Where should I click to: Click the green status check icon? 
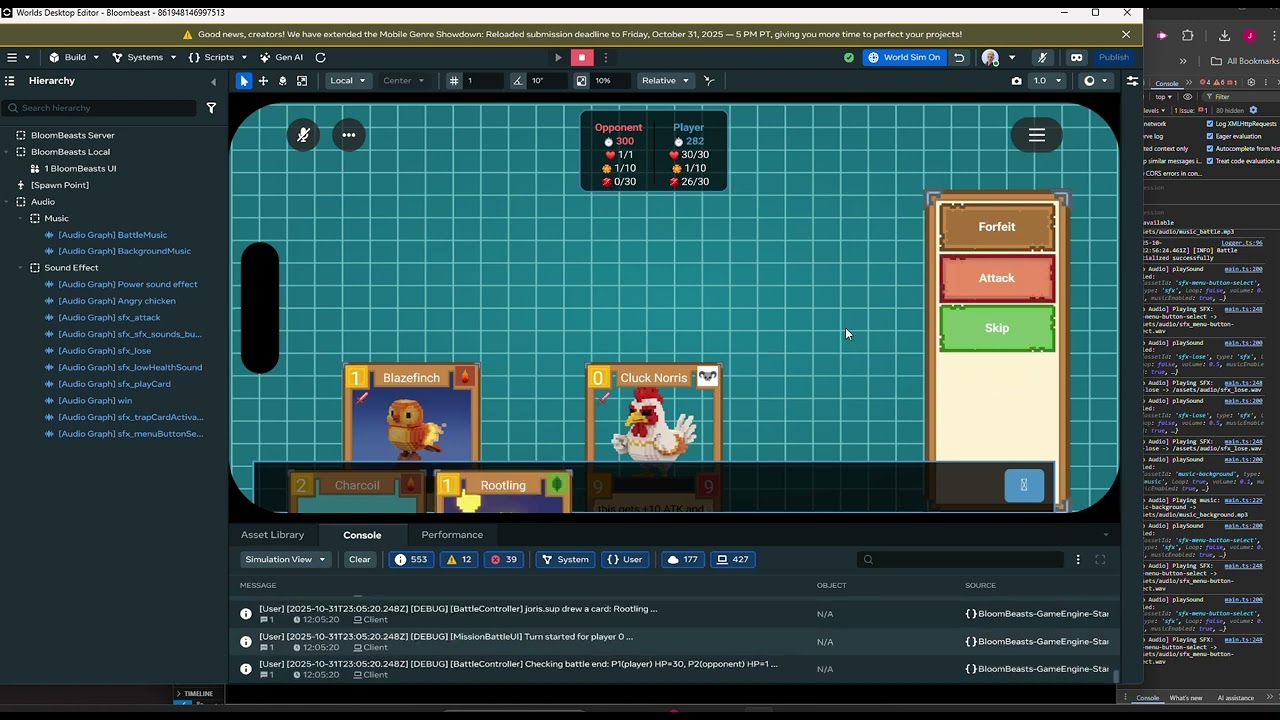click(x=849, y=57)
